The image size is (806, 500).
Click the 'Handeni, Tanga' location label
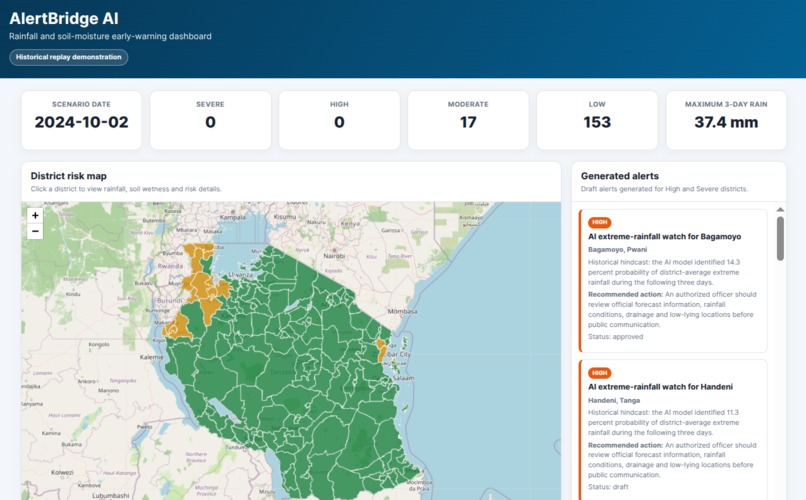click(x=614, y=400)
